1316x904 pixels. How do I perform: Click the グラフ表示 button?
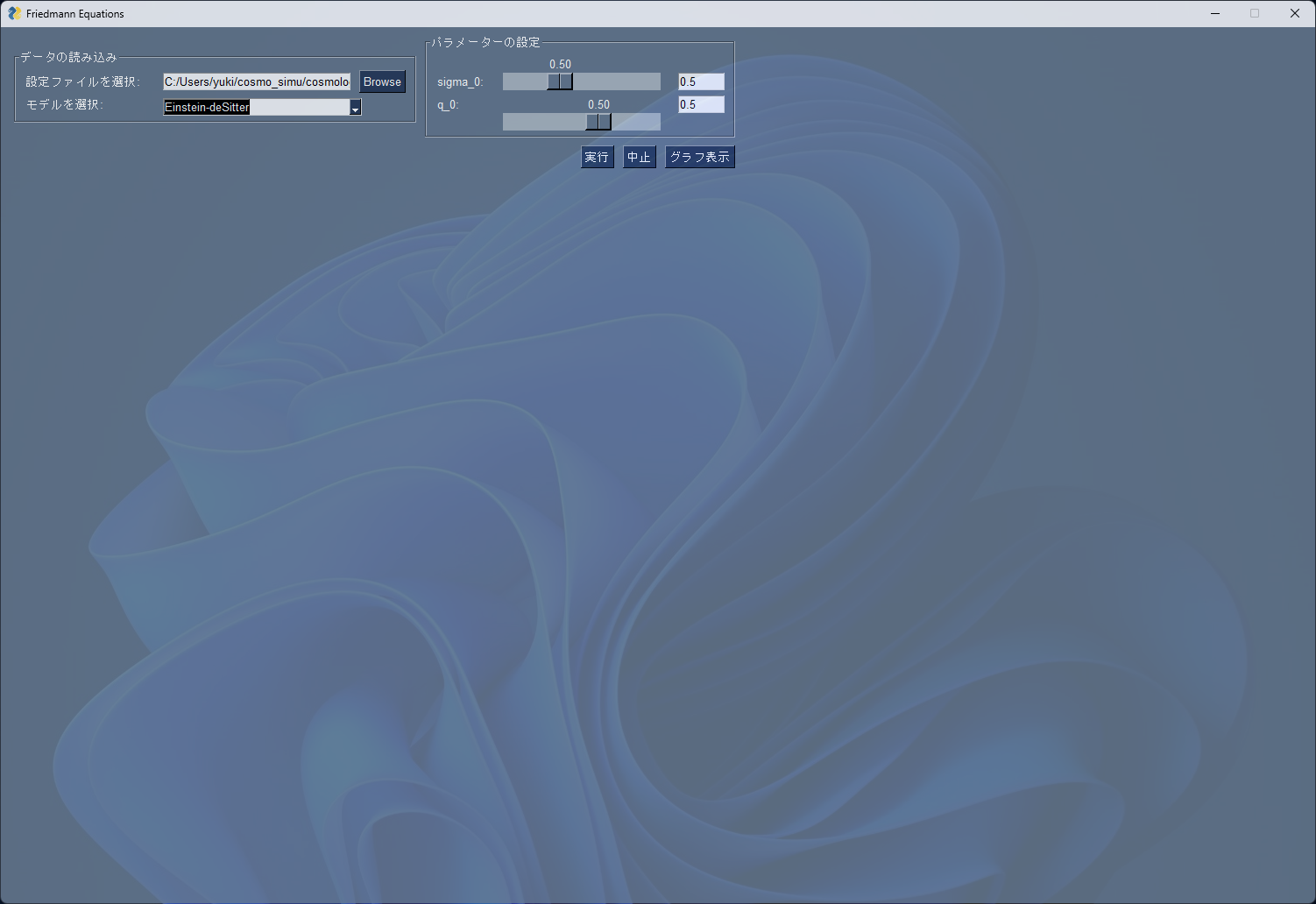pyautogui.click(x=699, y=157)
